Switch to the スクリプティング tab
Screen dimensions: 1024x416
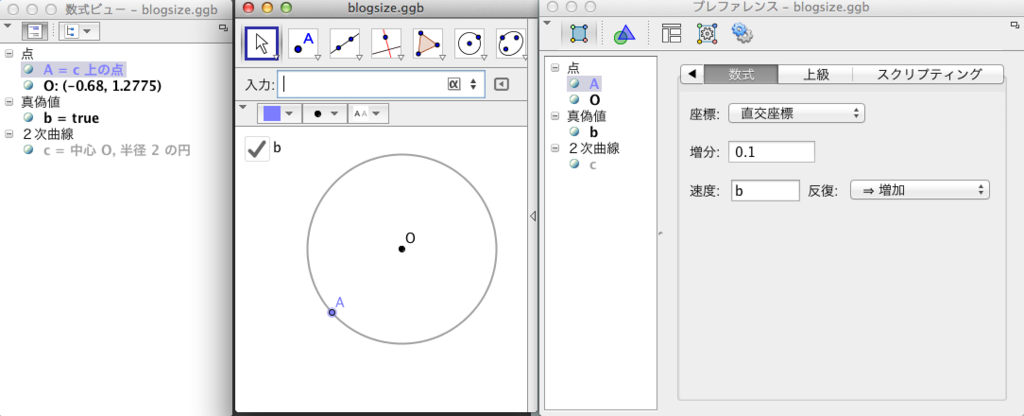(x=928, y=74)
